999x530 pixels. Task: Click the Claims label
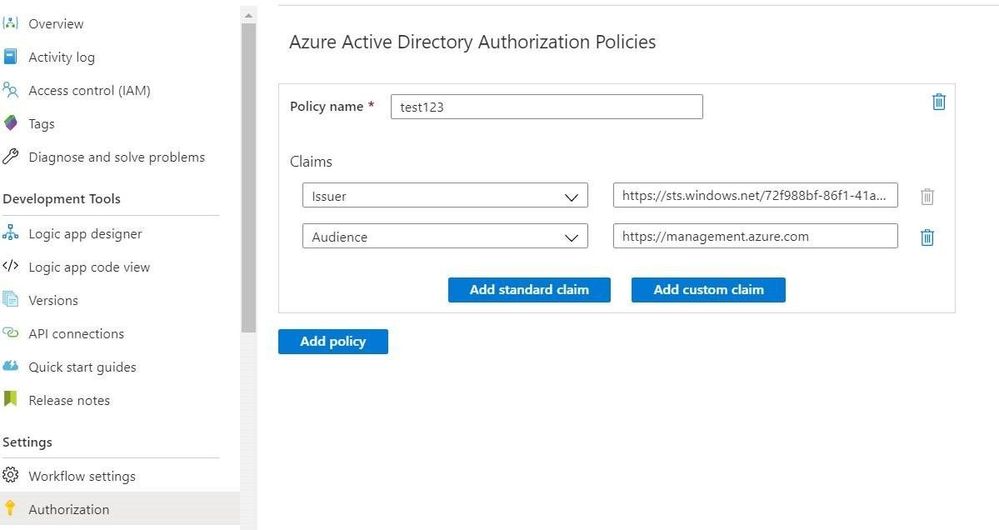pos(311,162)
